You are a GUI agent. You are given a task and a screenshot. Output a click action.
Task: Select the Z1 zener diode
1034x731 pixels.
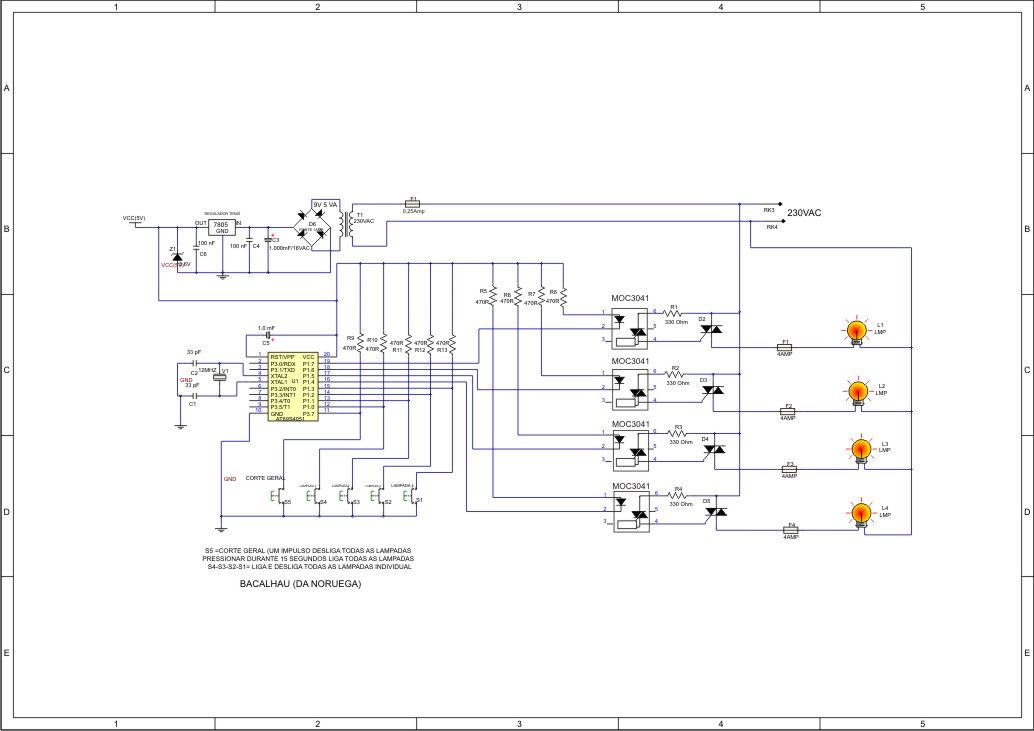[x=177, y=257]
